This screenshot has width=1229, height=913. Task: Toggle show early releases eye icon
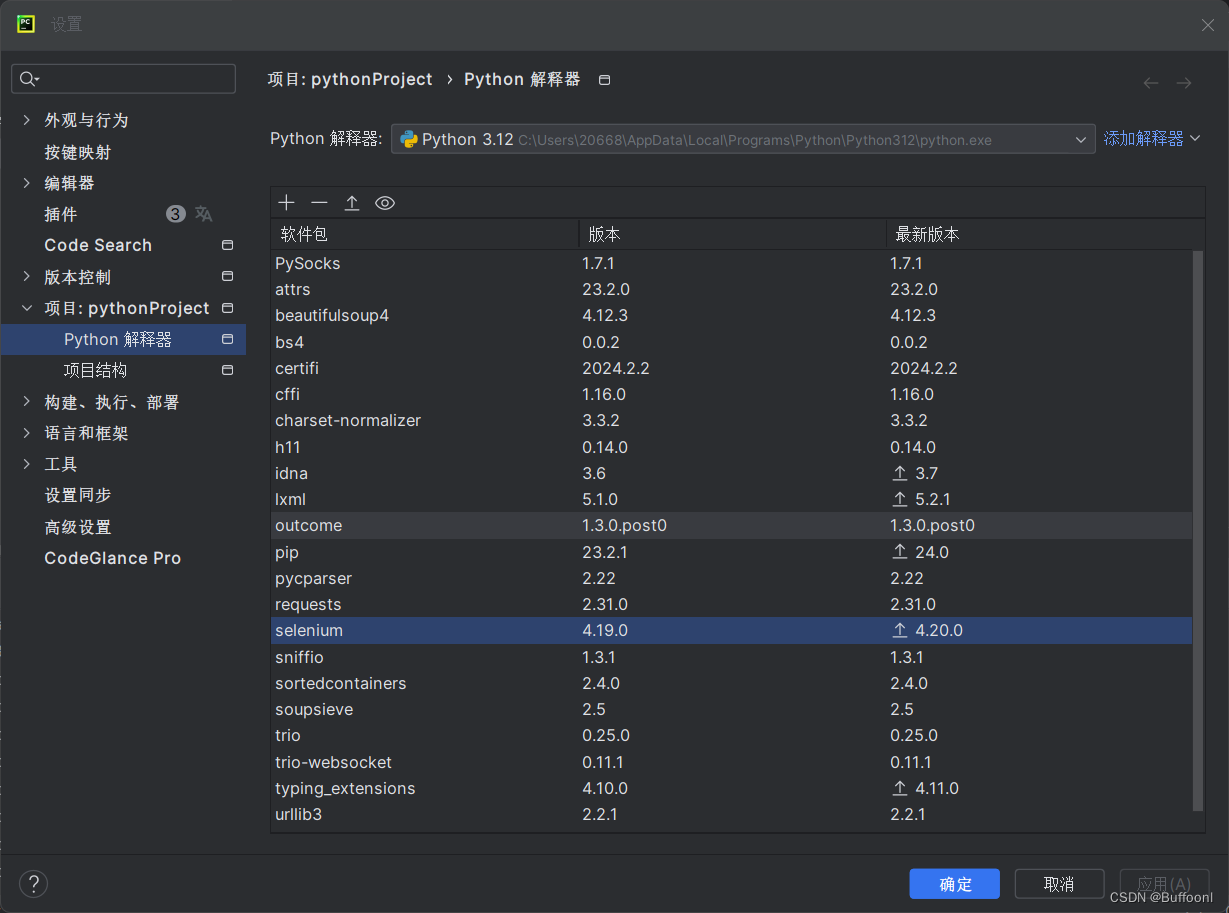[385, 203]
